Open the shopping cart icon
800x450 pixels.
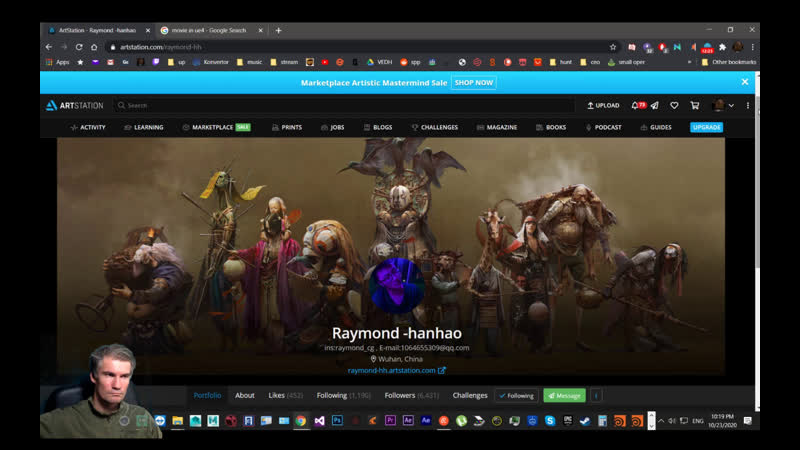[694, 105]
